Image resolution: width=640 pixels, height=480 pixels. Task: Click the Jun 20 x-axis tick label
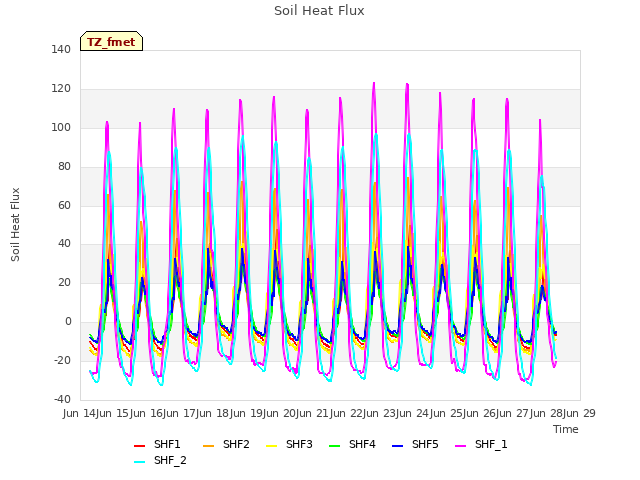tap(280, 413)
